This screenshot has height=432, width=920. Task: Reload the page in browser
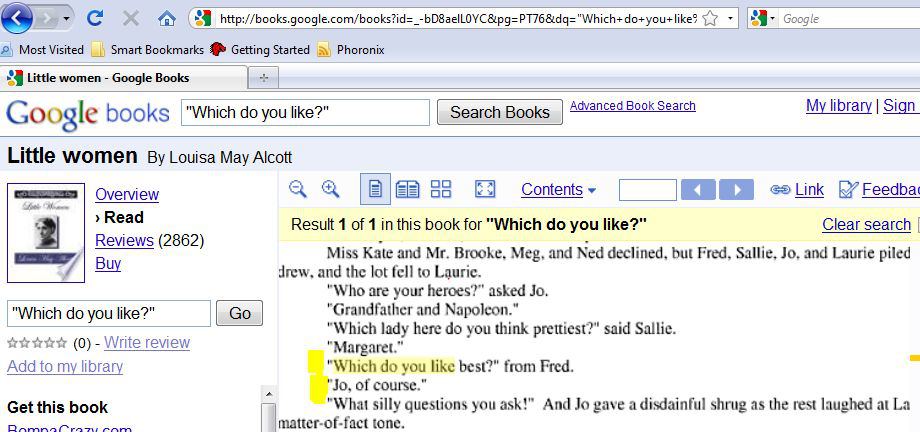[x=95, y=18]
